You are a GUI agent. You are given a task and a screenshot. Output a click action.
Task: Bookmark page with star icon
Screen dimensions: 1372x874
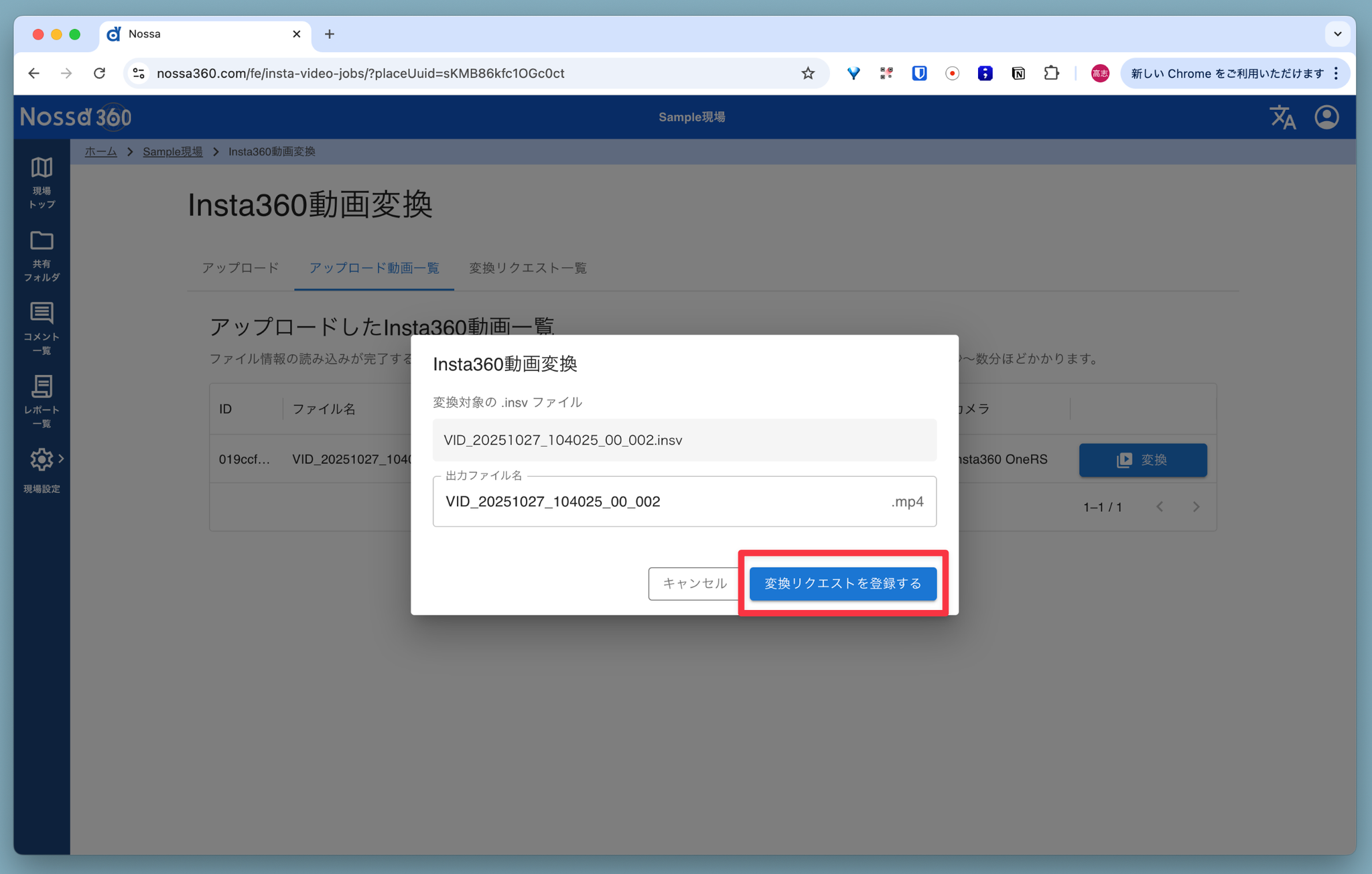[808, 74]
